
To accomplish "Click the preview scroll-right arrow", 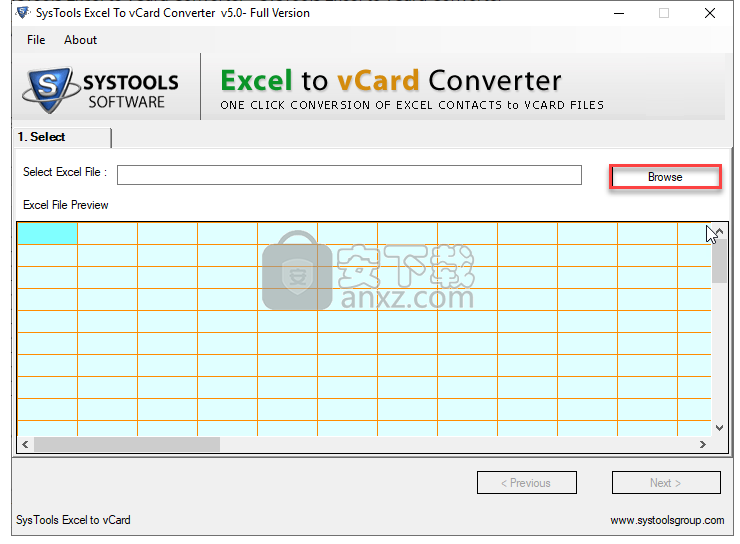I will [703, 444].
